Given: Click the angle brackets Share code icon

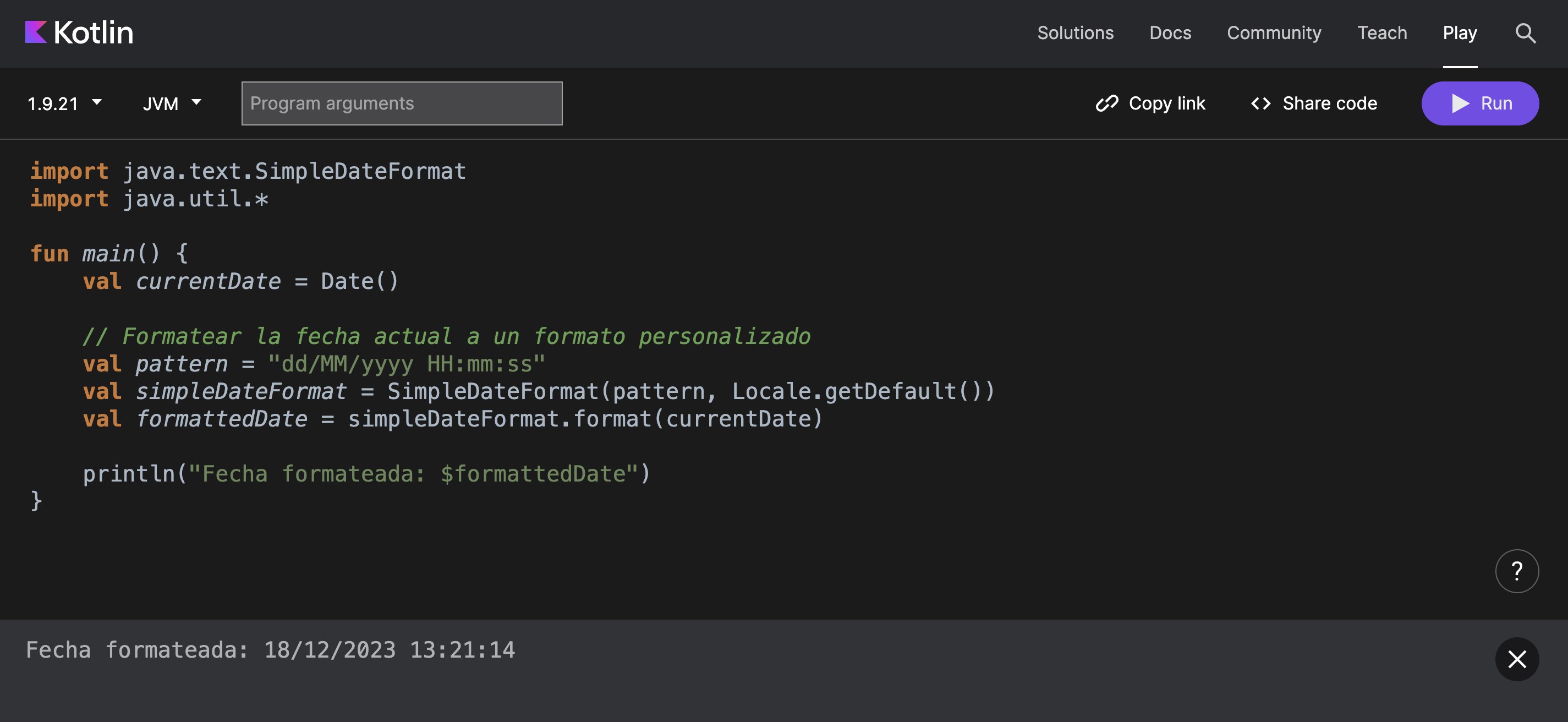Looking at the screenshot, I should pos(1260,103).
